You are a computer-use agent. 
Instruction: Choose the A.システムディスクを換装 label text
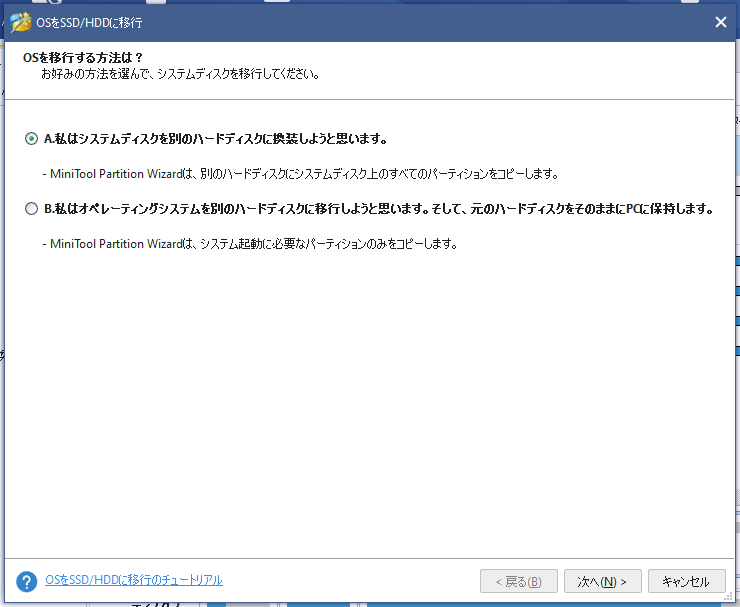pos(215,139)
